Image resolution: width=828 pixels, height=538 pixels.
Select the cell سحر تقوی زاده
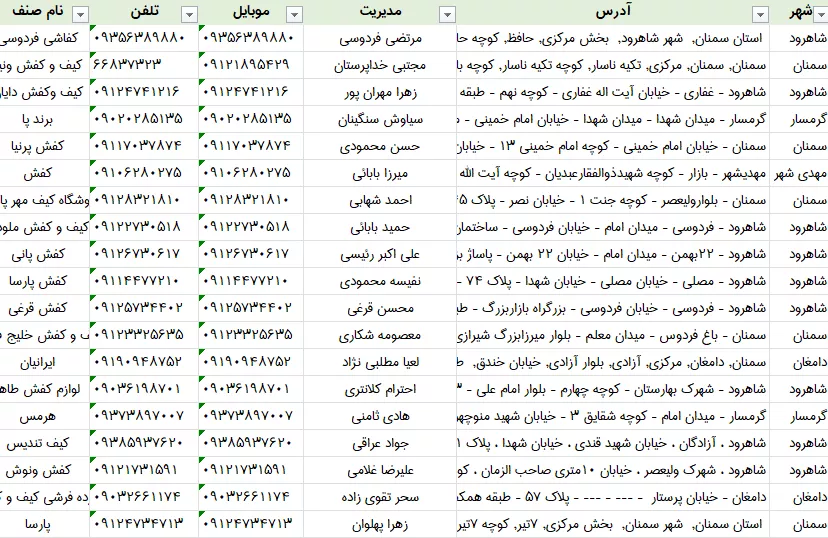pos(380,497)
